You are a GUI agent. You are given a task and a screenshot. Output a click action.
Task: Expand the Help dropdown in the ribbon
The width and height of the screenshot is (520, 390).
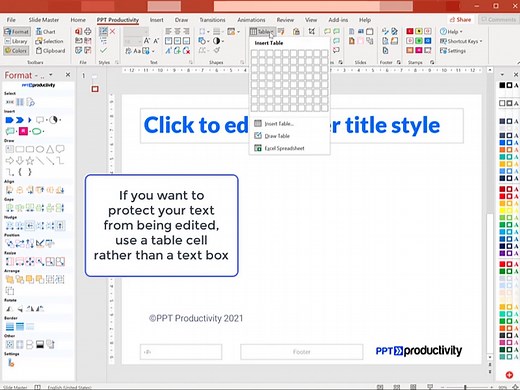451,32
